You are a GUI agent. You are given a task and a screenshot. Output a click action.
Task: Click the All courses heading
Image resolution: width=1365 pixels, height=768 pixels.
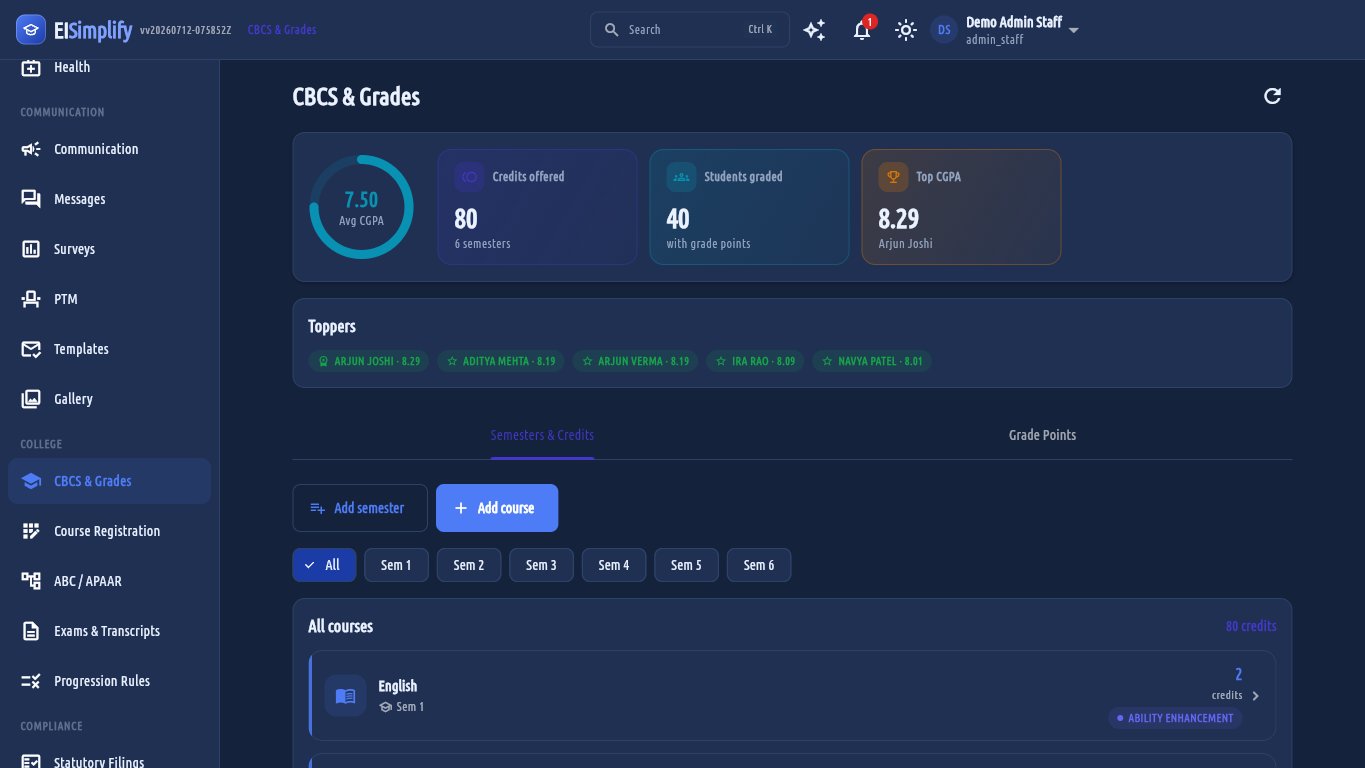[x=340, y=626]
